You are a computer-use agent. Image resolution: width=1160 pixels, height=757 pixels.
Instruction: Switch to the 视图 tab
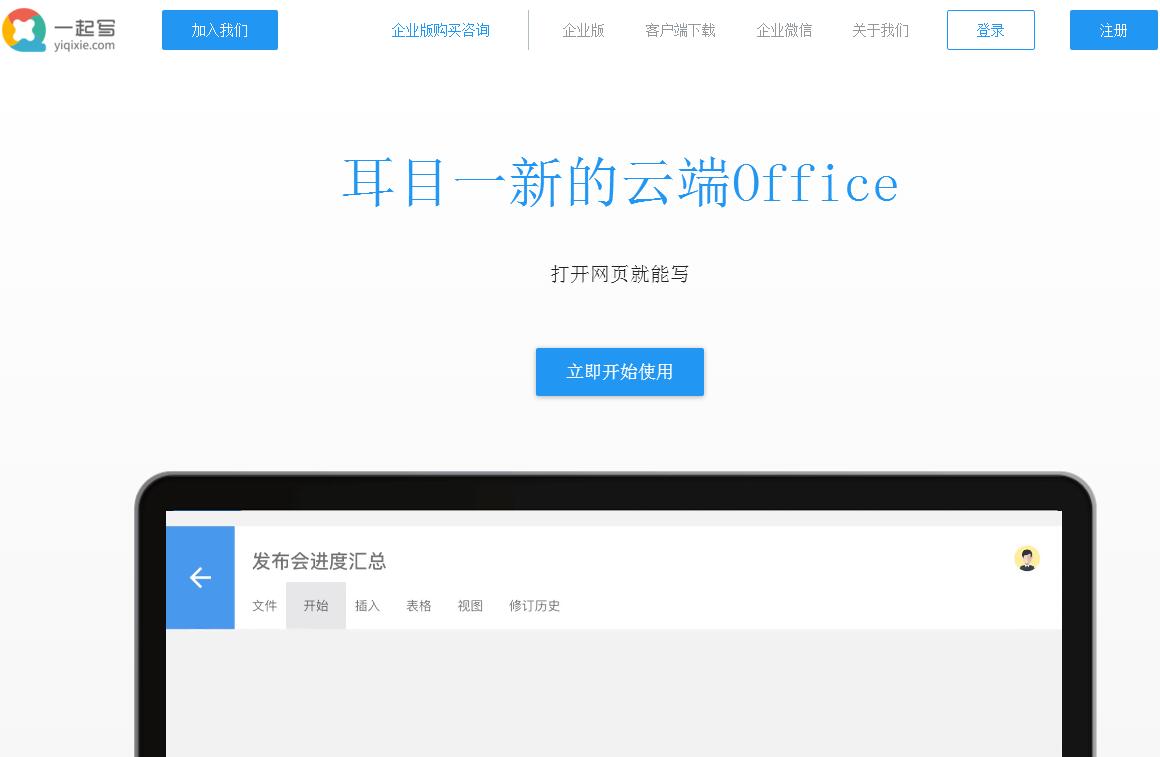470,606
